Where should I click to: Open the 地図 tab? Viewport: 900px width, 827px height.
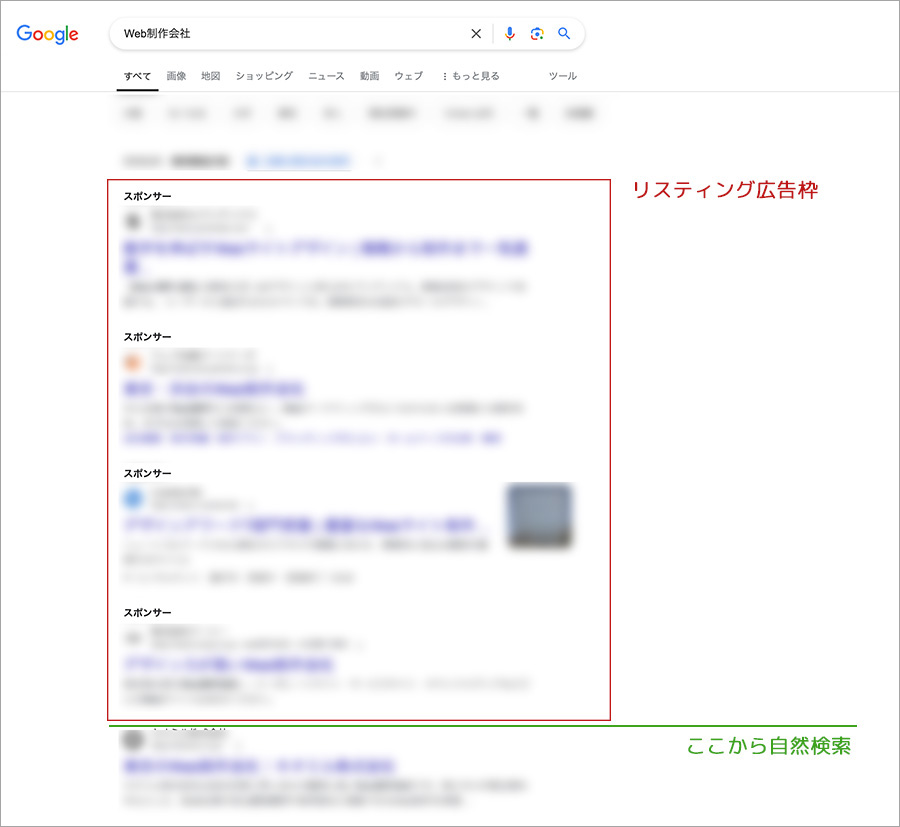(x=210, y=76)
